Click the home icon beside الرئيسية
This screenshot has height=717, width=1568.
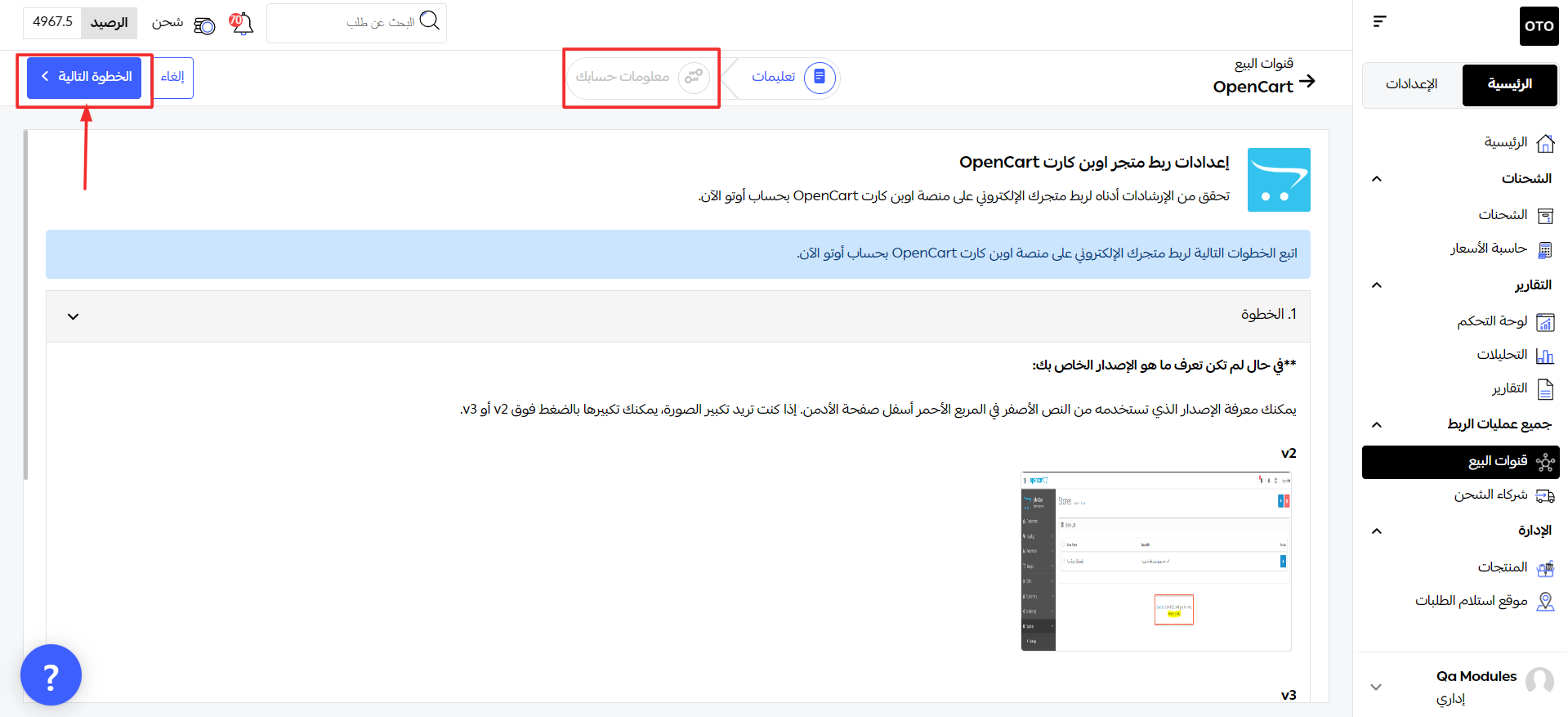pos(1545,143)
